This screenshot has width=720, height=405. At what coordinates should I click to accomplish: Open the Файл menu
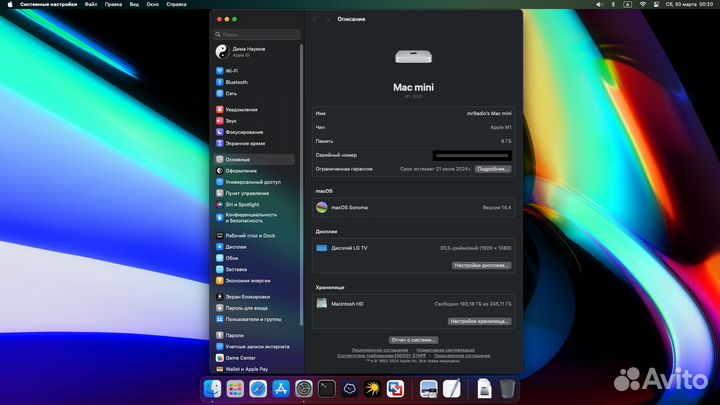91,4
